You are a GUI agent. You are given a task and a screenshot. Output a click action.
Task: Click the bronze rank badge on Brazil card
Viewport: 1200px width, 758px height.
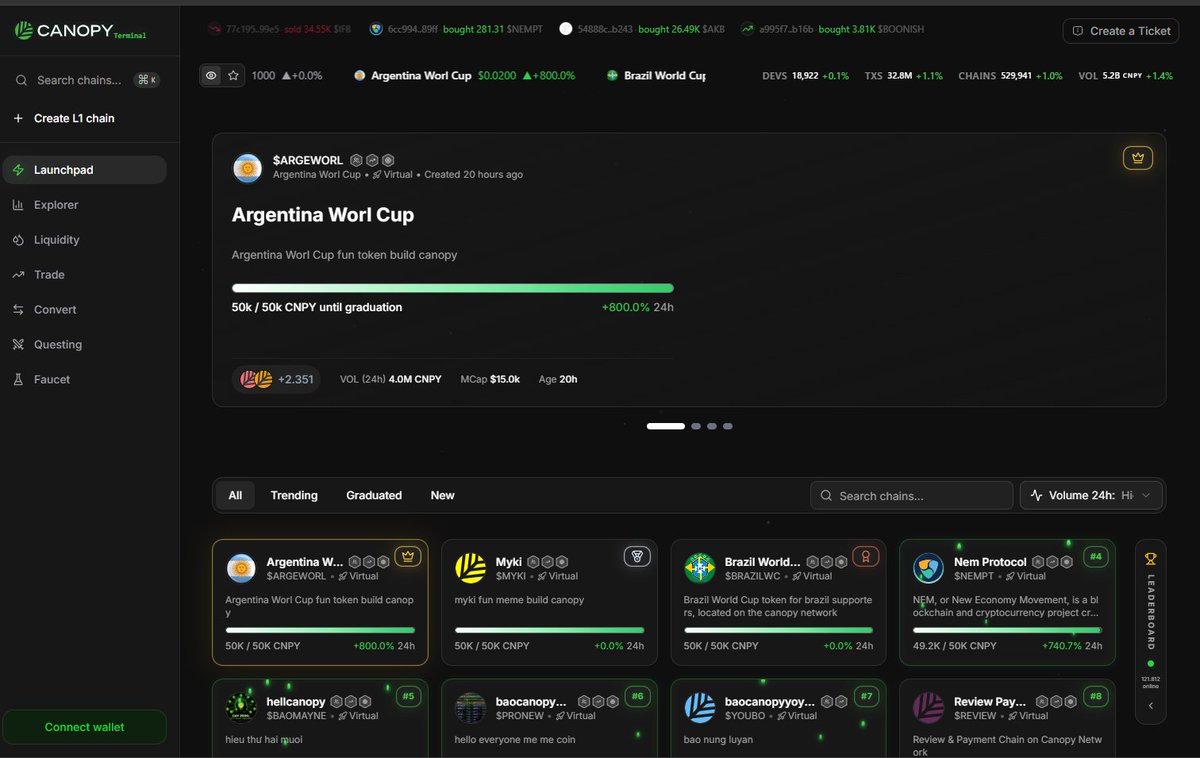[x=866, y=557]
